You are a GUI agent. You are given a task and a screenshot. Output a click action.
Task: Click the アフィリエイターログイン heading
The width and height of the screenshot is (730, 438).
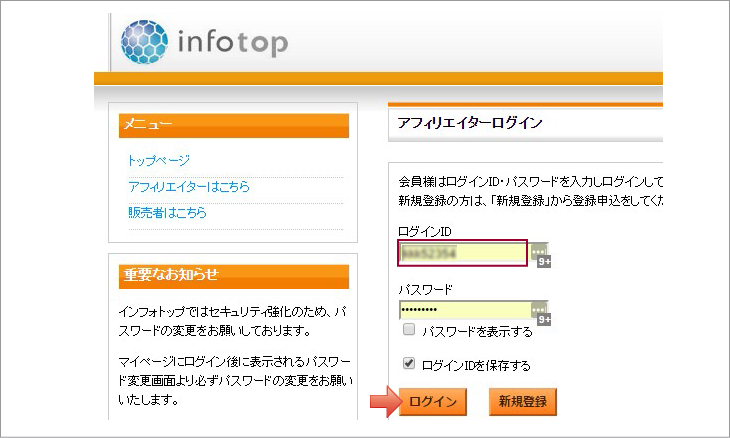tap(470, 123)
